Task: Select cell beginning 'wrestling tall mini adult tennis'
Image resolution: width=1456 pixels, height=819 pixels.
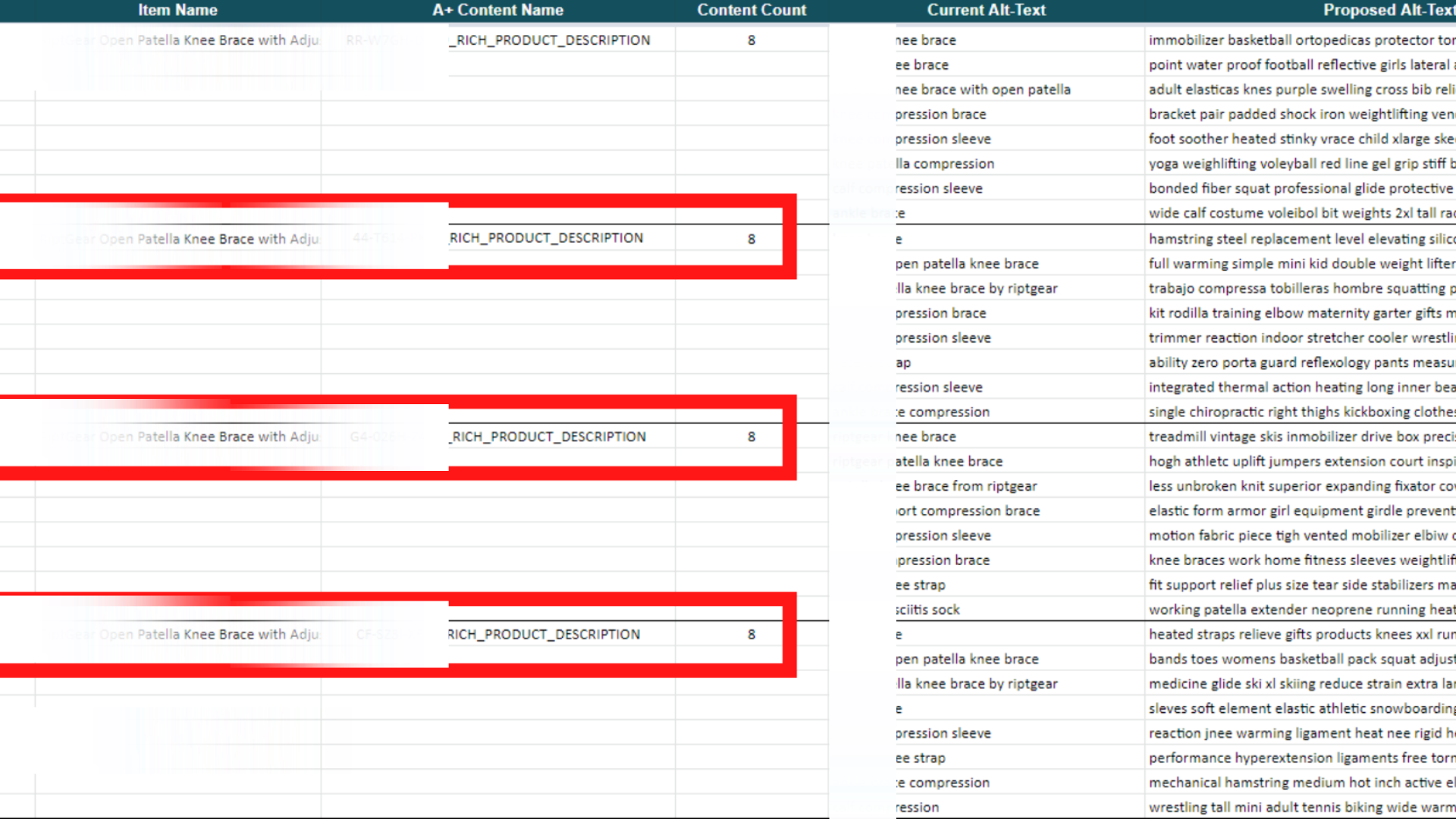Action: point(1300,808)
